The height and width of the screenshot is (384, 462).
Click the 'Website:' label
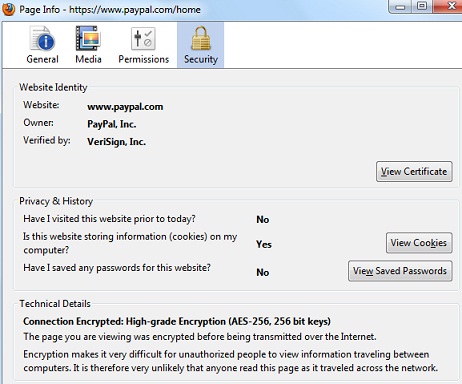[41, 105]
